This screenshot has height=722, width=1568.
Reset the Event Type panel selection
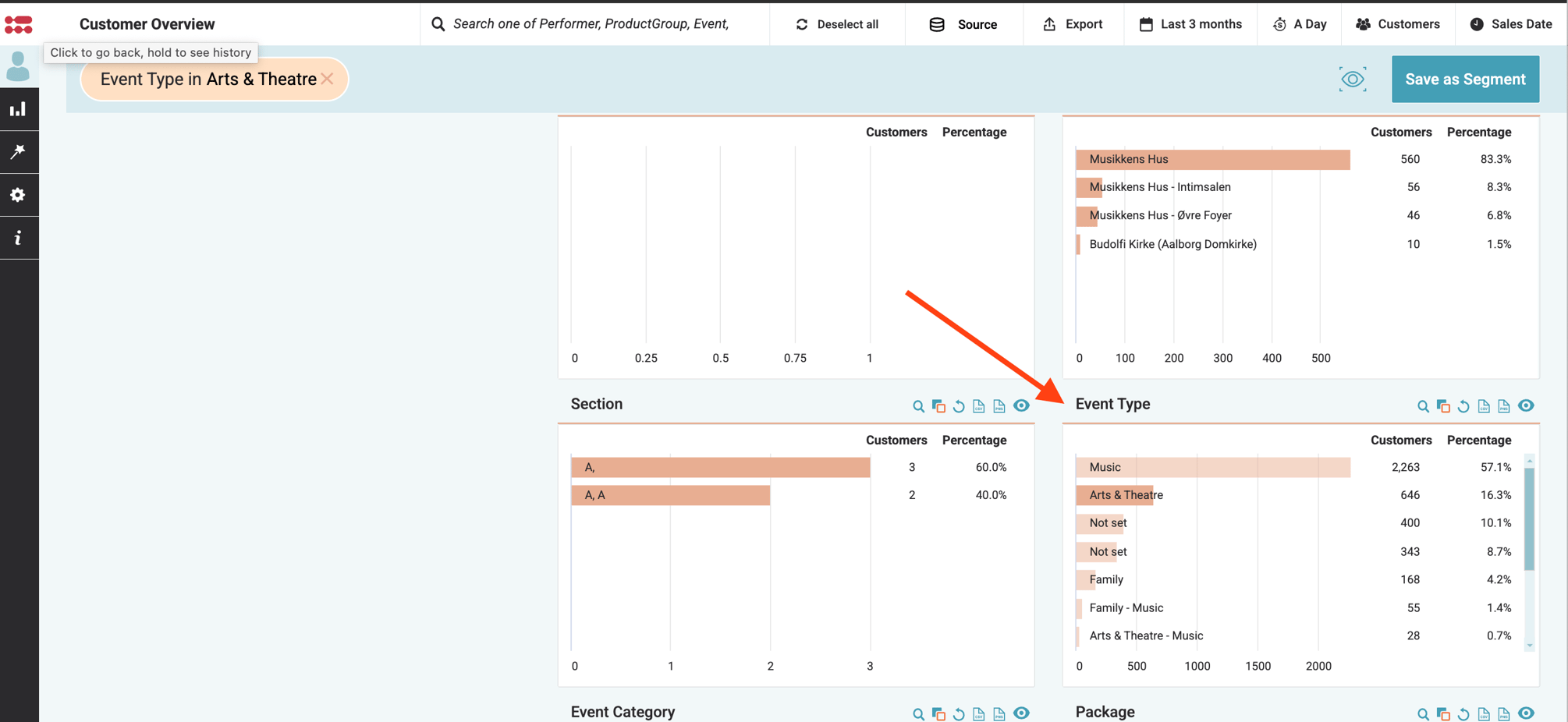point(1463,406)
